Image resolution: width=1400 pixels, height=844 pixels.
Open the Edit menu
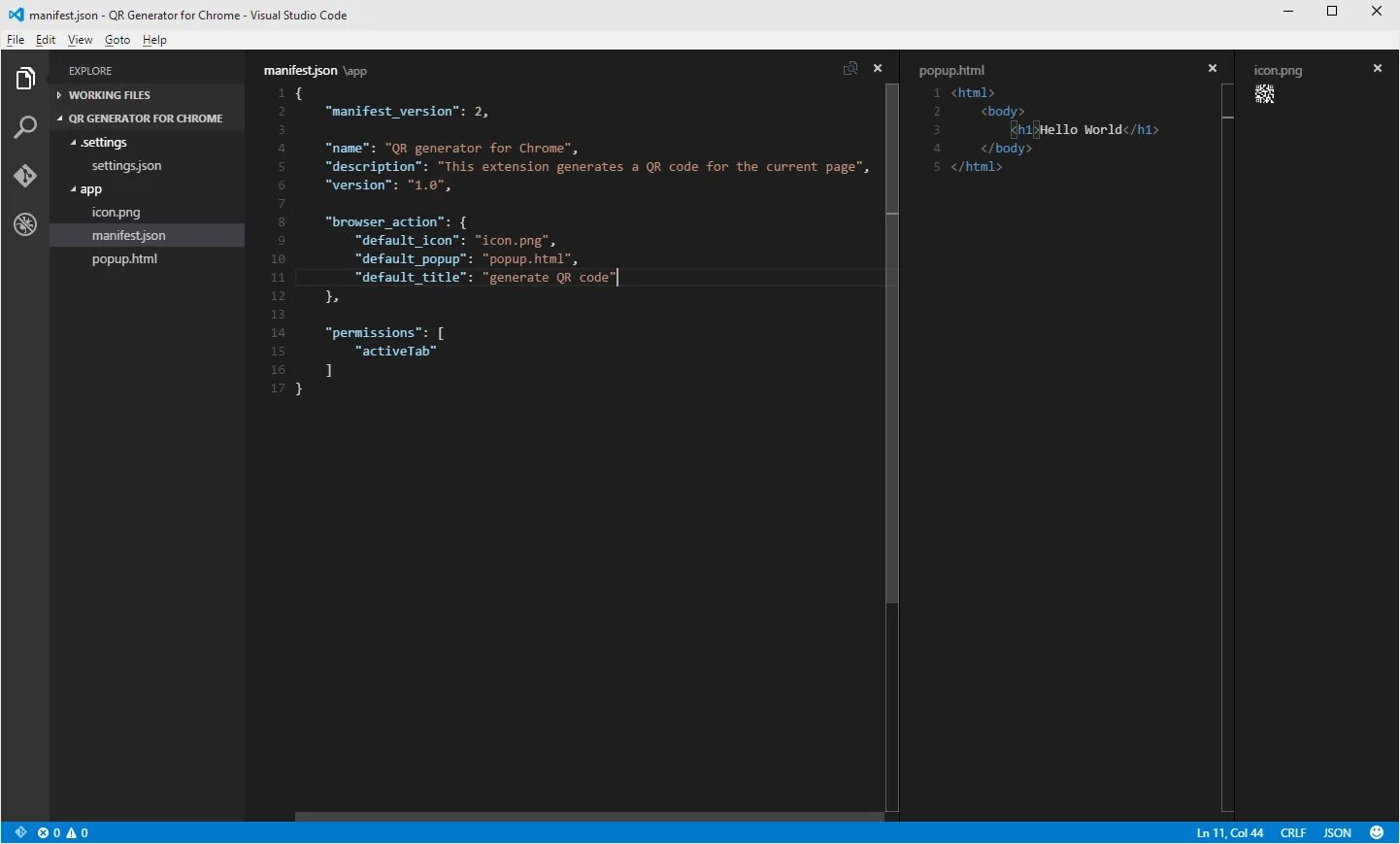click(46, 40)
